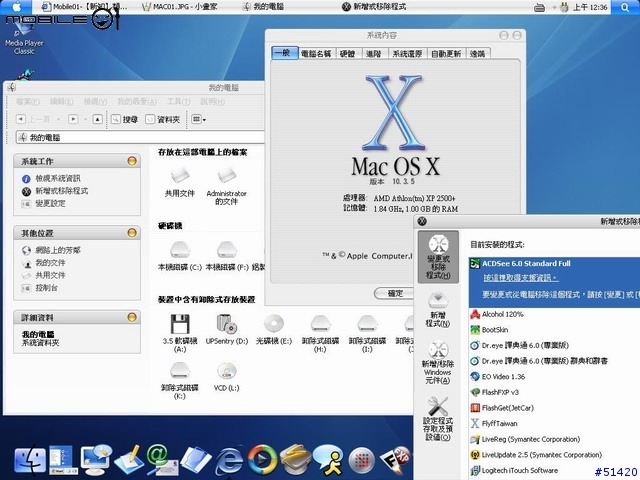Image resolution: width=640 pixels, height=480 pixels.
Task: Click the 檢視系統資訊 link
Action: [58, 178]
